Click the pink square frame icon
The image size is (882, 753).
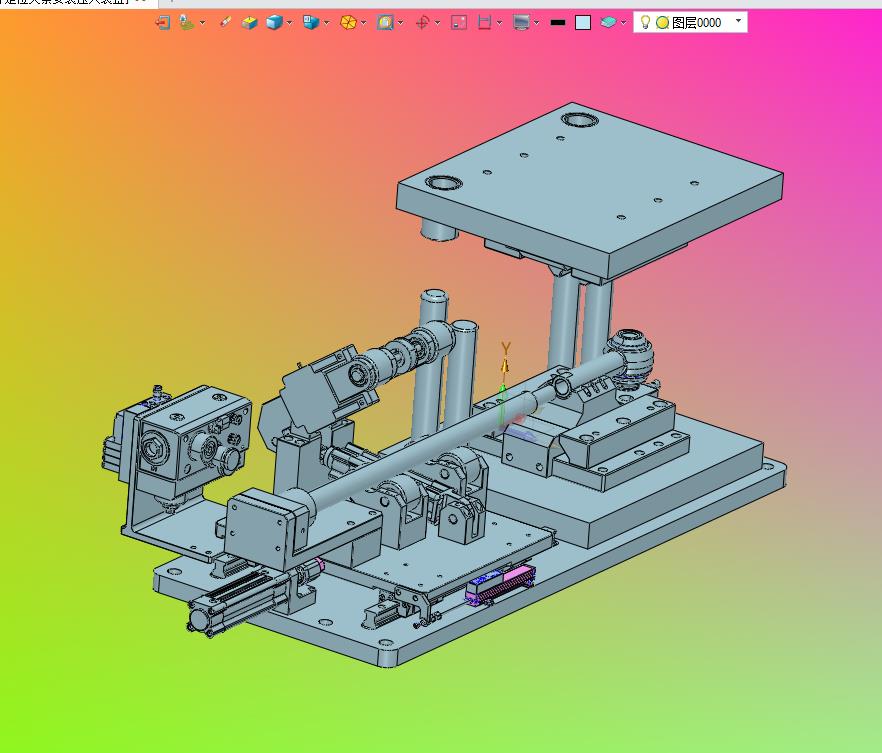pos(459,22)
